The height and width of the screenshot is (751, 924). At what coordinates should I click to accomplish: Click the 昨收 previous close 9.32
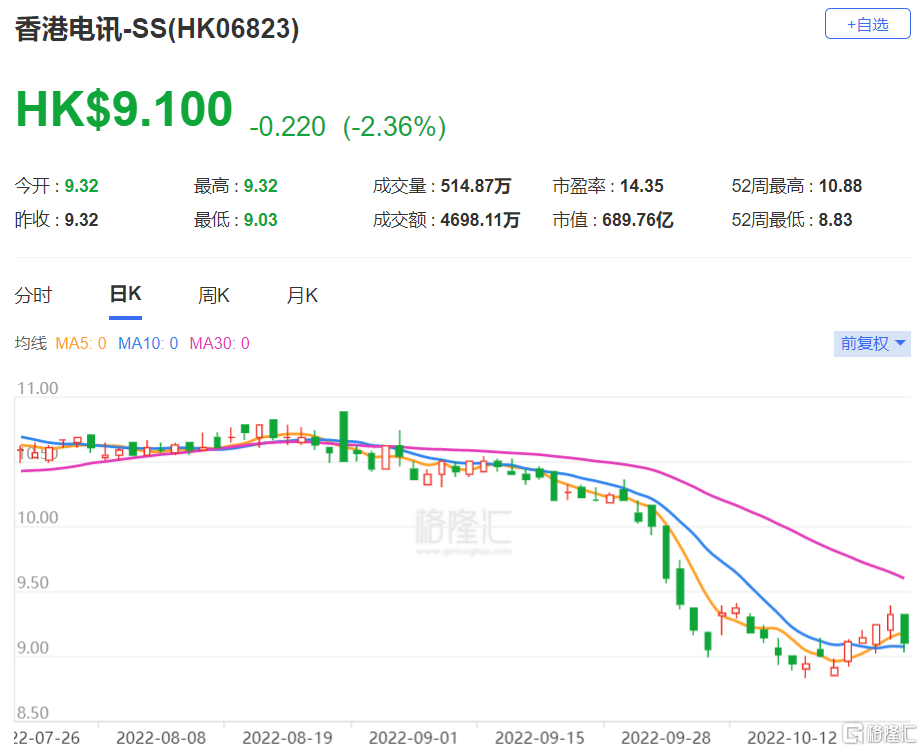(x=81, y=220)
